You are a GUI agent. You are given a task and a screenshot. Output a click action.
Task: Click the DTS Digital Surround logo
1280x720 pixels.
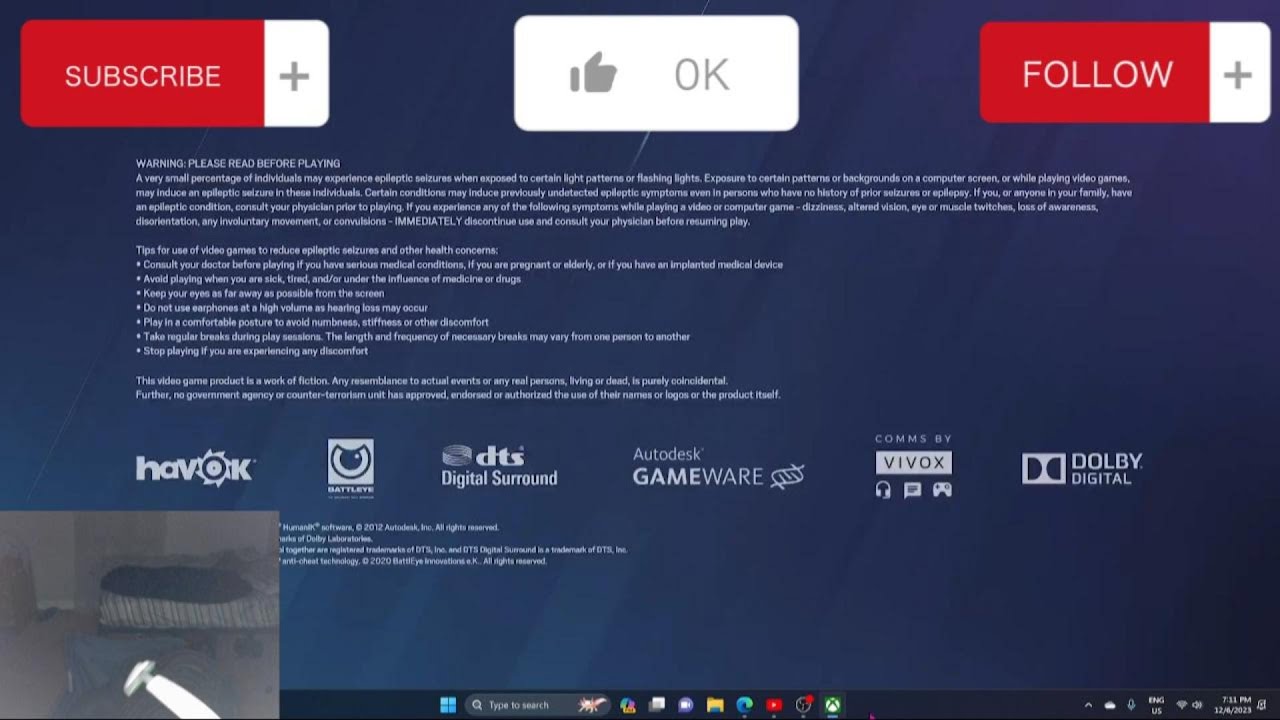tap(499, 466)
